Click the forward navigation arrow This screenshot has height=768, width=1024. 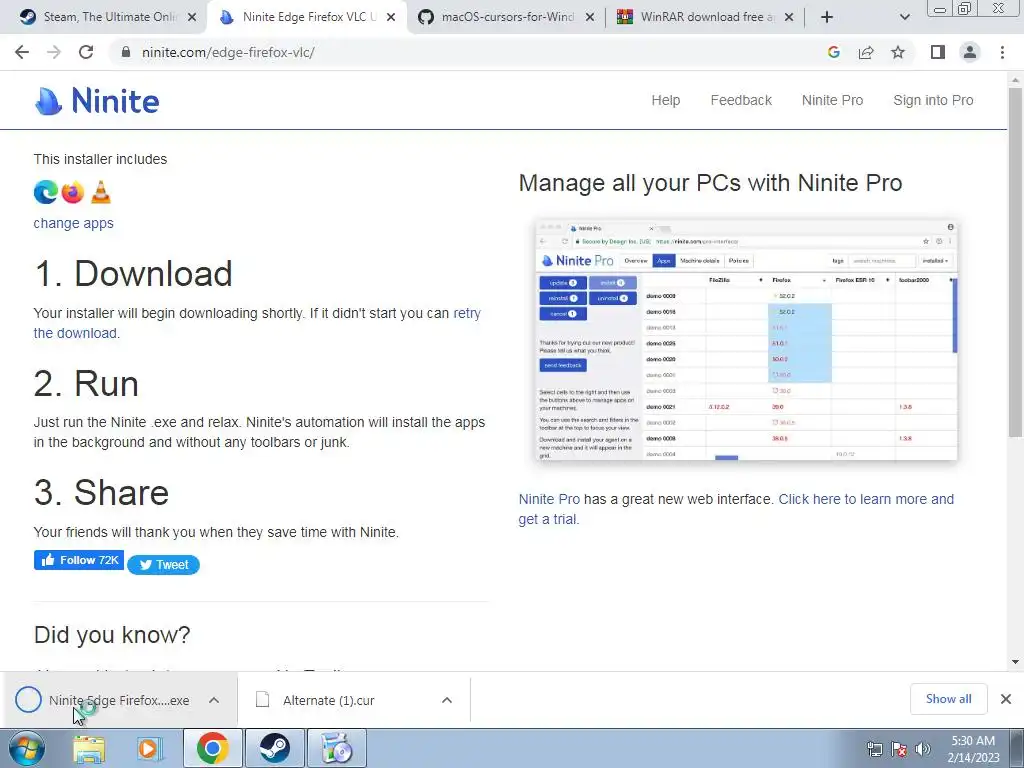coord(54,52)
